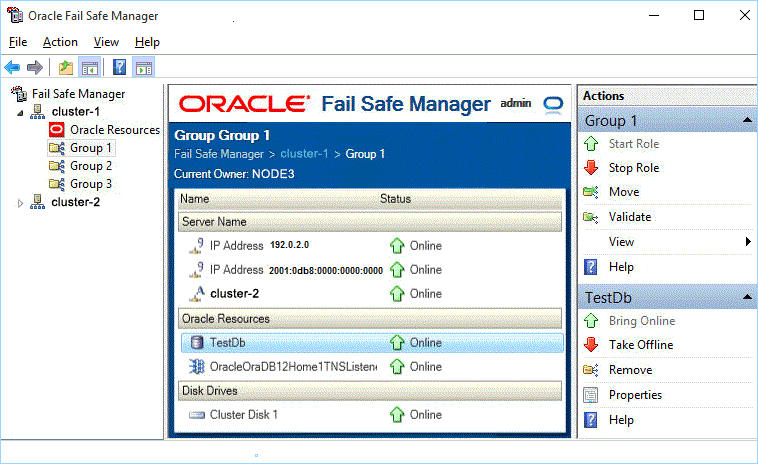Select cluster-1 in the tree
758x464 pixels.
click(x=76, y=112)
